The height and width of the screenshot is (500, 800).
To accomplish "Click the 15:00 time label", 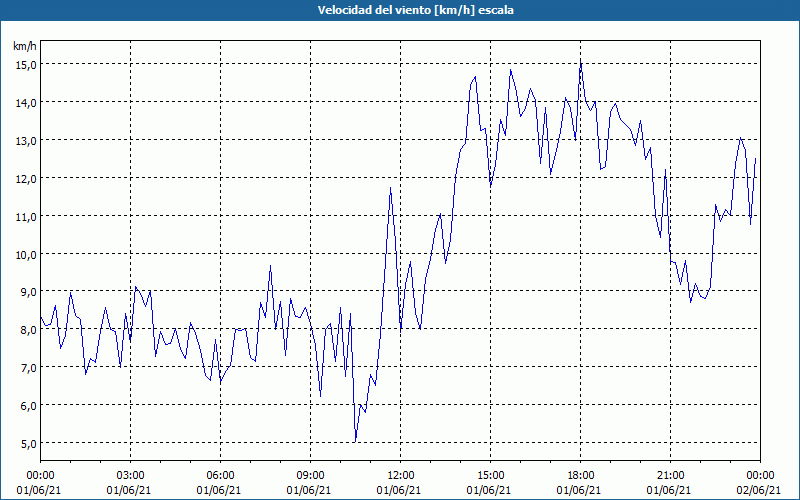I will 490,476.
